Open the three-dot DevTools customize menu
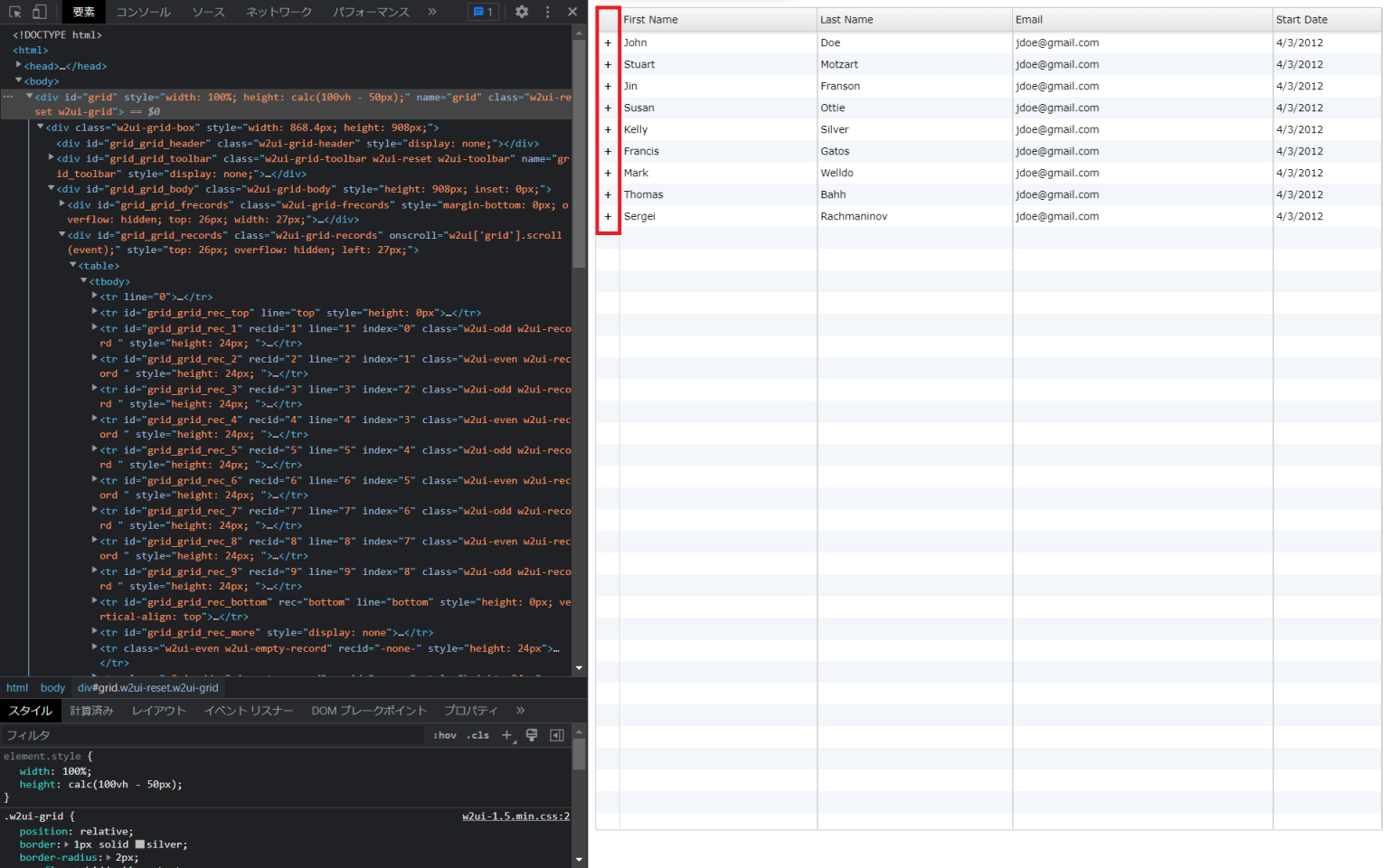Viewport: 1389px width, 868px height. pos(547,12)
